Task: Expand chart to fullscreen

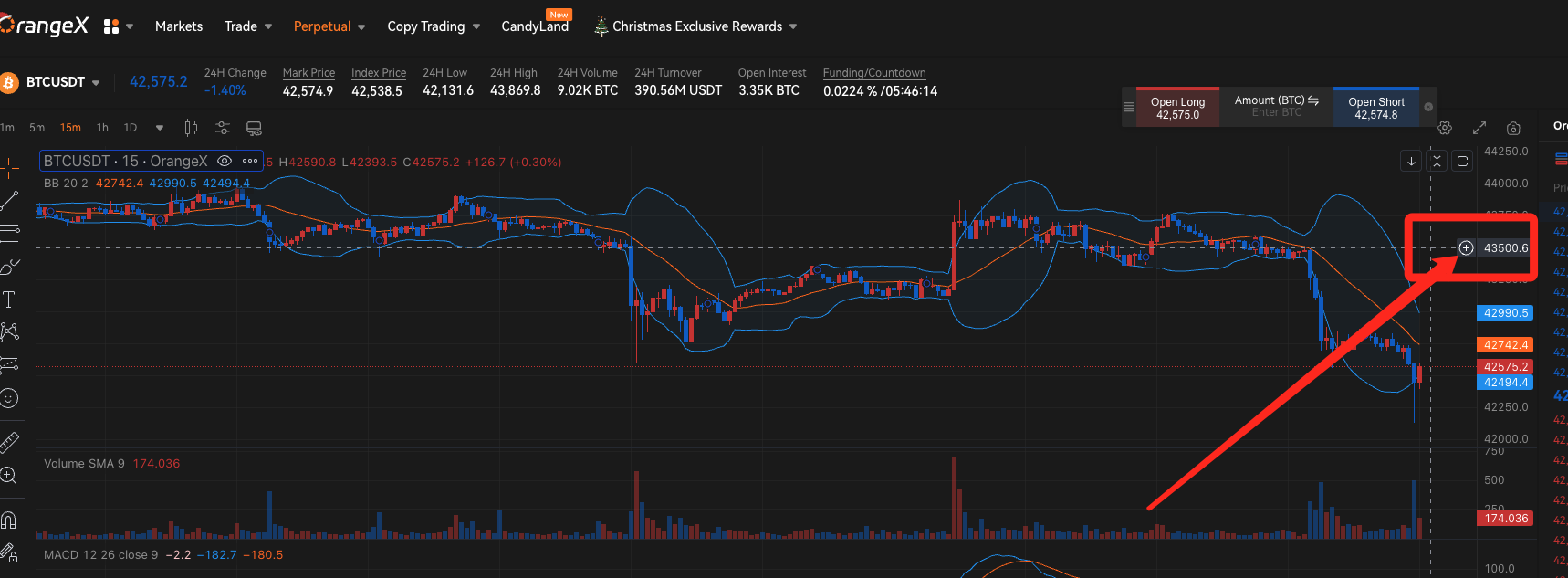Action: coord(1479,128)
